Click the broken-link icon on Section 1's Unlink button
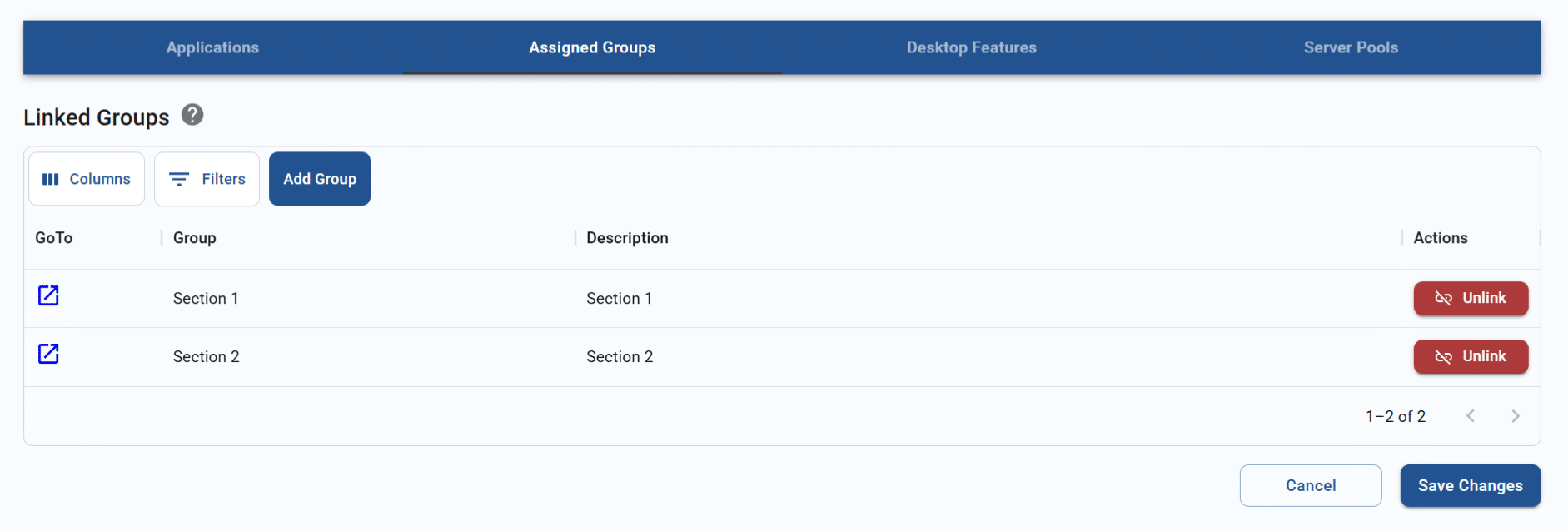 1443,298
